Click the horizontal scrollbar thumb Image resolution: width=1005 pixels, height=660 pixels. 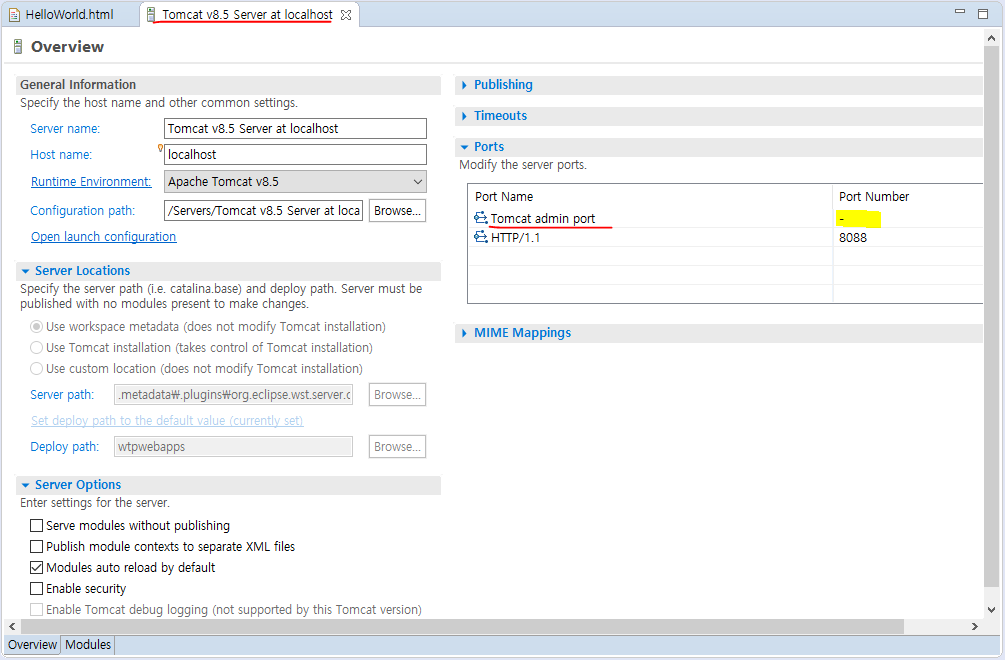coord(462,626)
